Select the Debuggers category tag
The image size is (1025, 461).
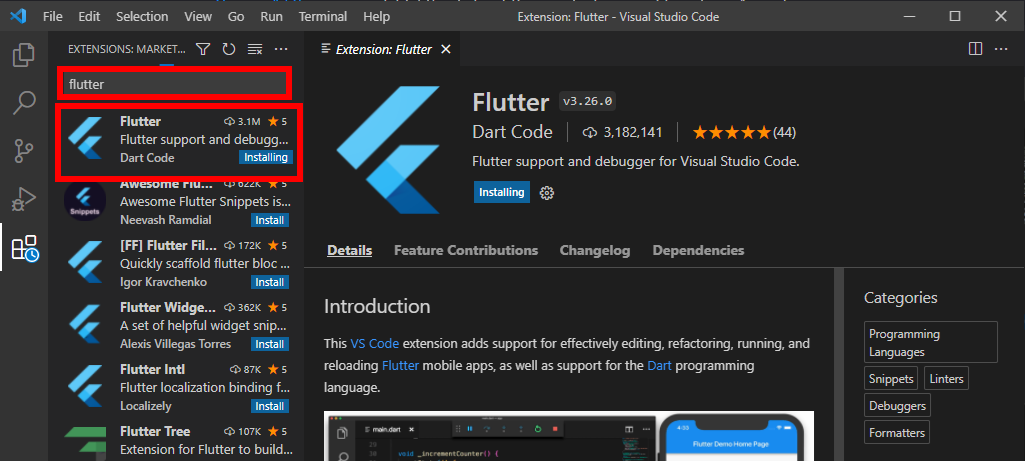pos(897,405)
